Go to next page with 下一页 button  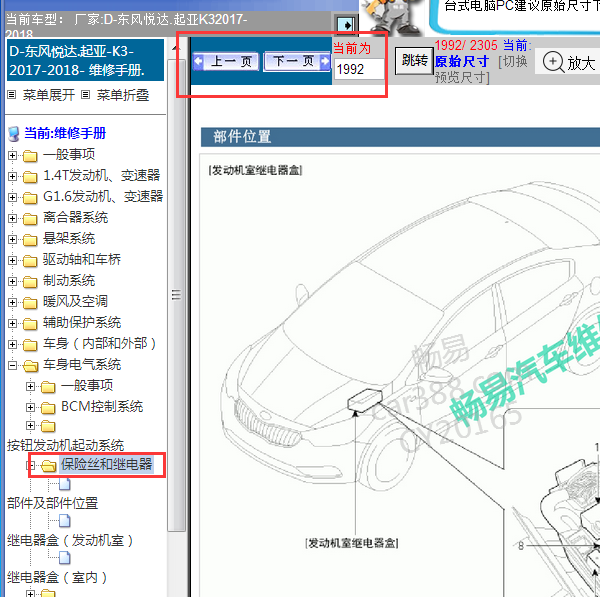point(297,61)
